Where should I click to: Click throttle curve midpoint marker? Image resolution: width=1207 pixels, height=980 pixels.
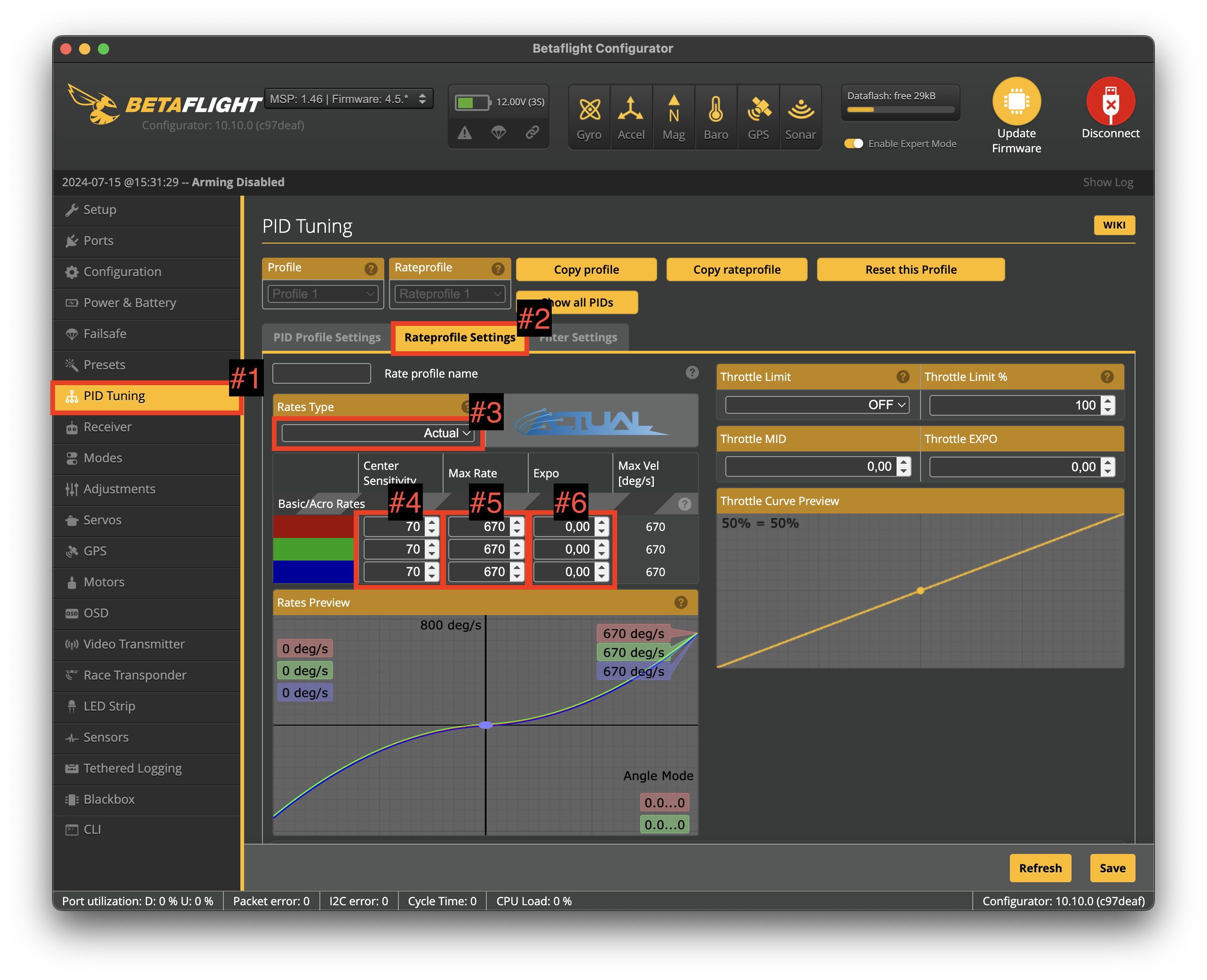920,591
